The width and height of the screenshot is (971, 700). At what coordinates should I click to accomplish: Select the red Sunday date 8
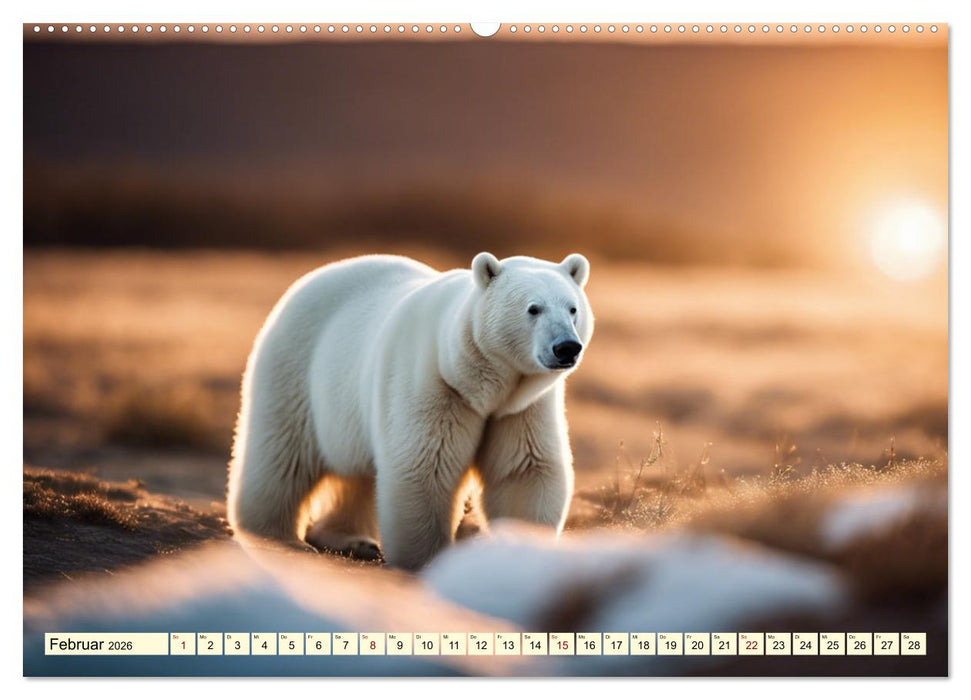(374, 645)
